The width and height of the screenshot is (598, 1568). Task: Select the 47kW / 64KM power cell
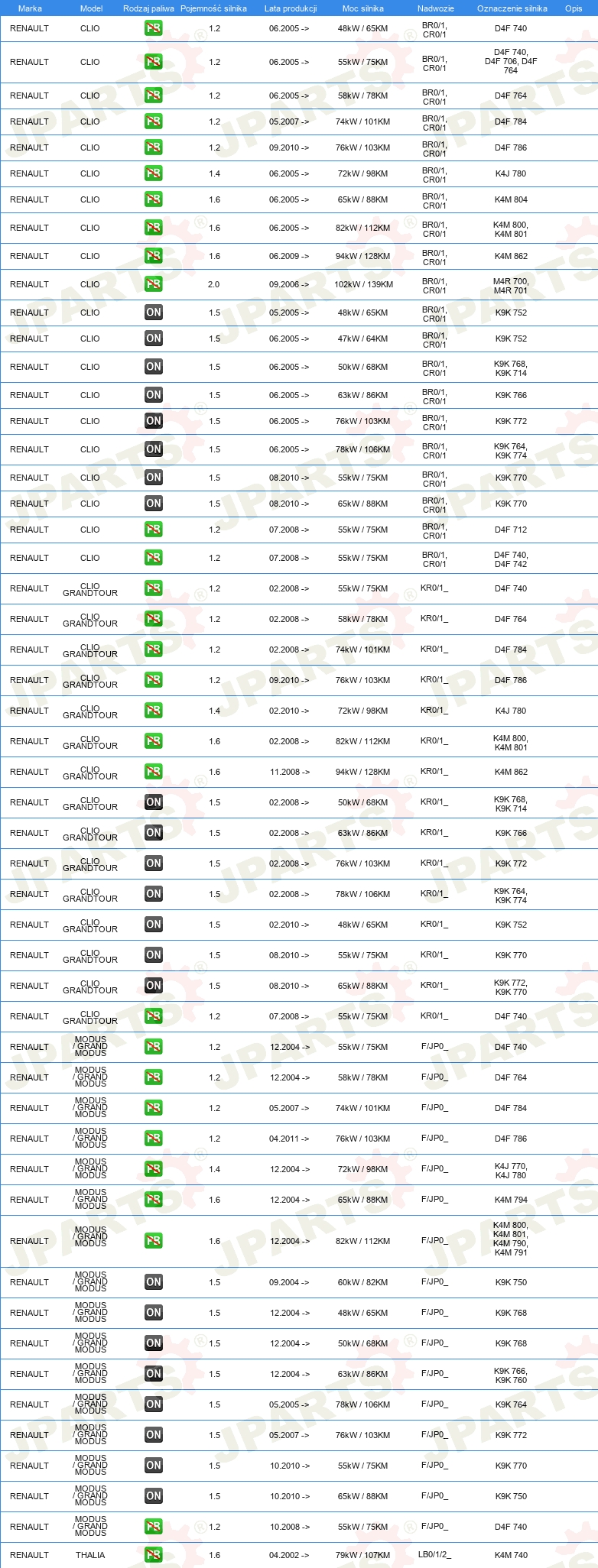coord(362,339)
